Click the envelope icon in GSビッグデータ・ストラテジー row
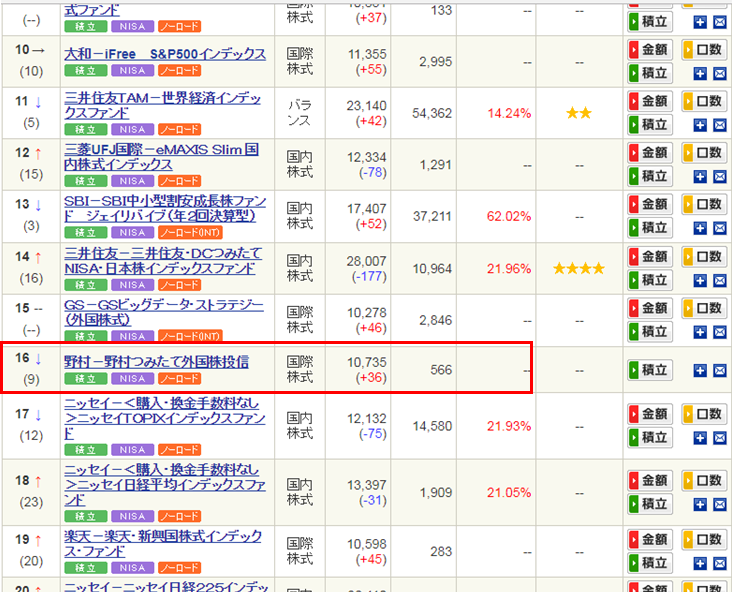732x592 pixels. (719, 332)
